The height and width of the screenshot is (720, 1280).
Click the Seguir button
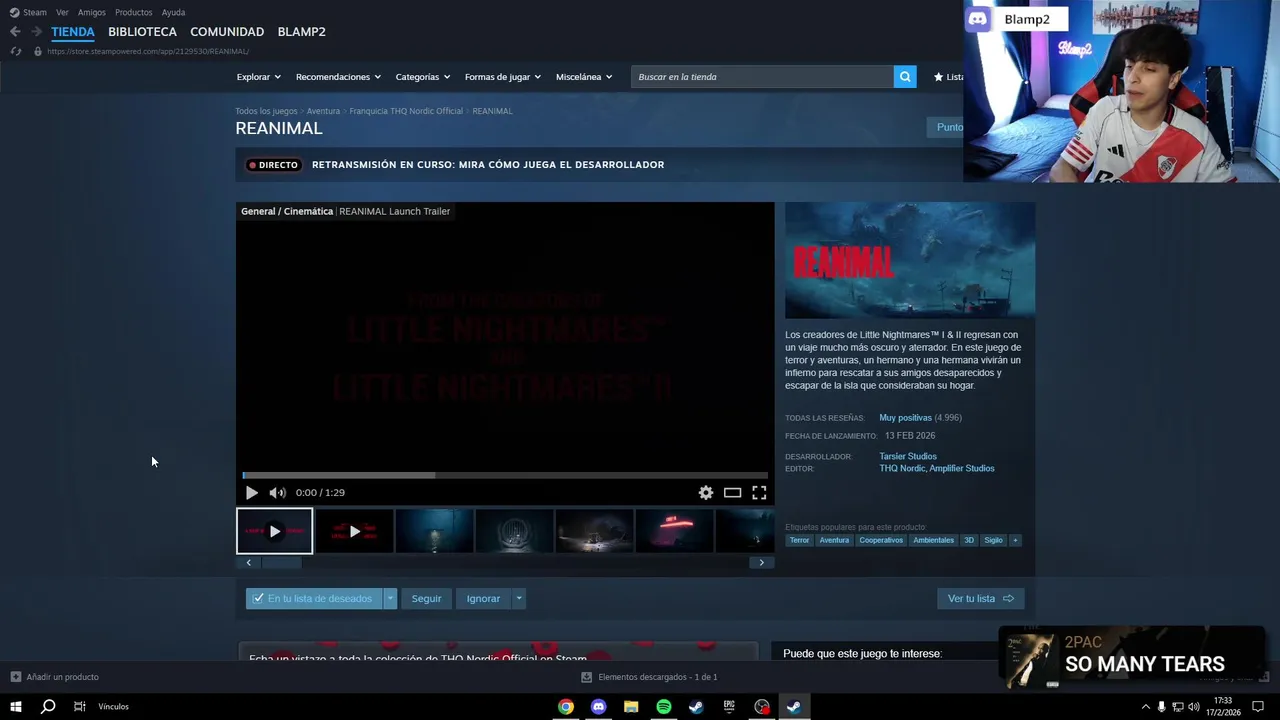click(426, 599)
